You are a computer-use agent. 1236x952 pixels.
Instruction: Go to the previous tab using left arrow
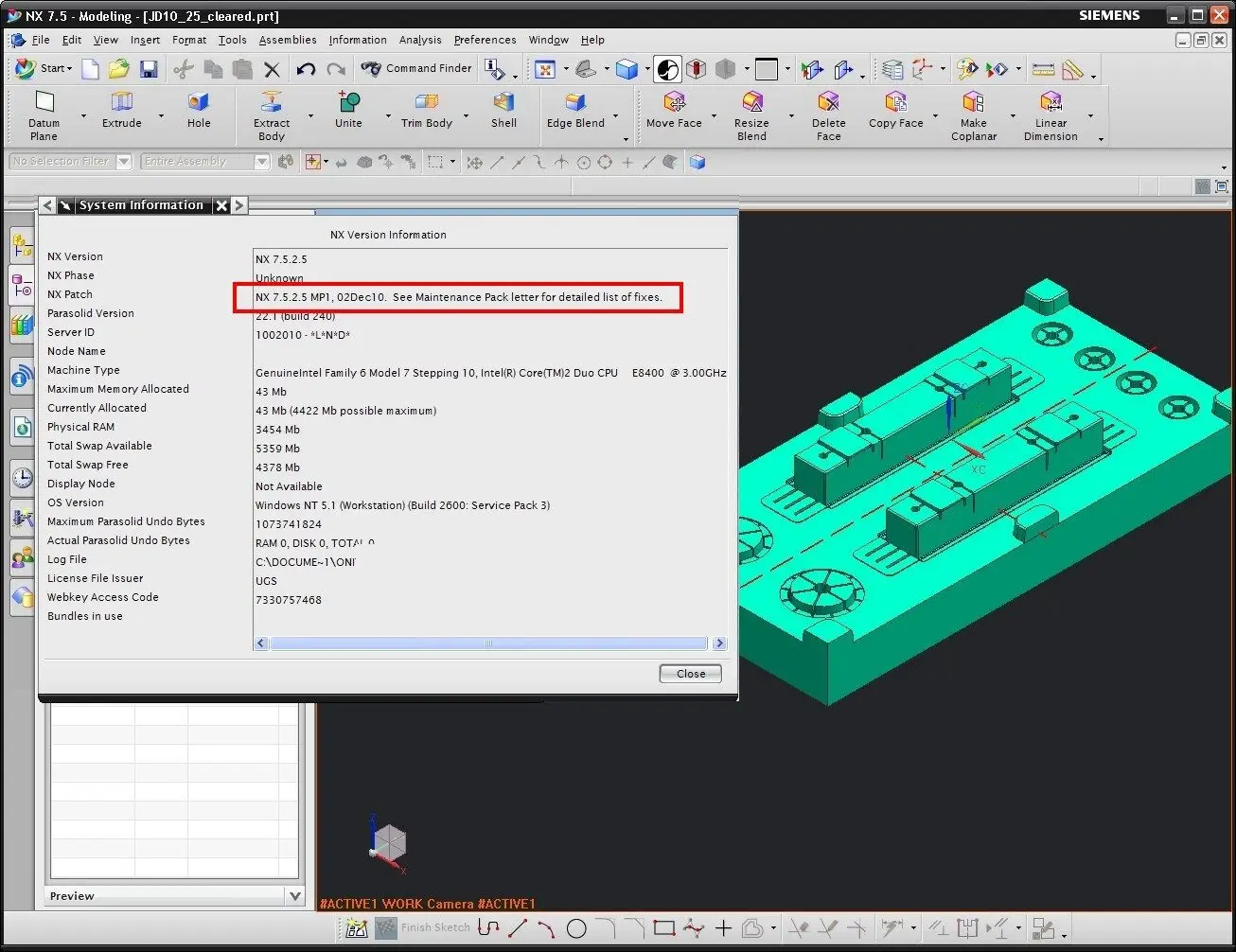click(47, 205)
